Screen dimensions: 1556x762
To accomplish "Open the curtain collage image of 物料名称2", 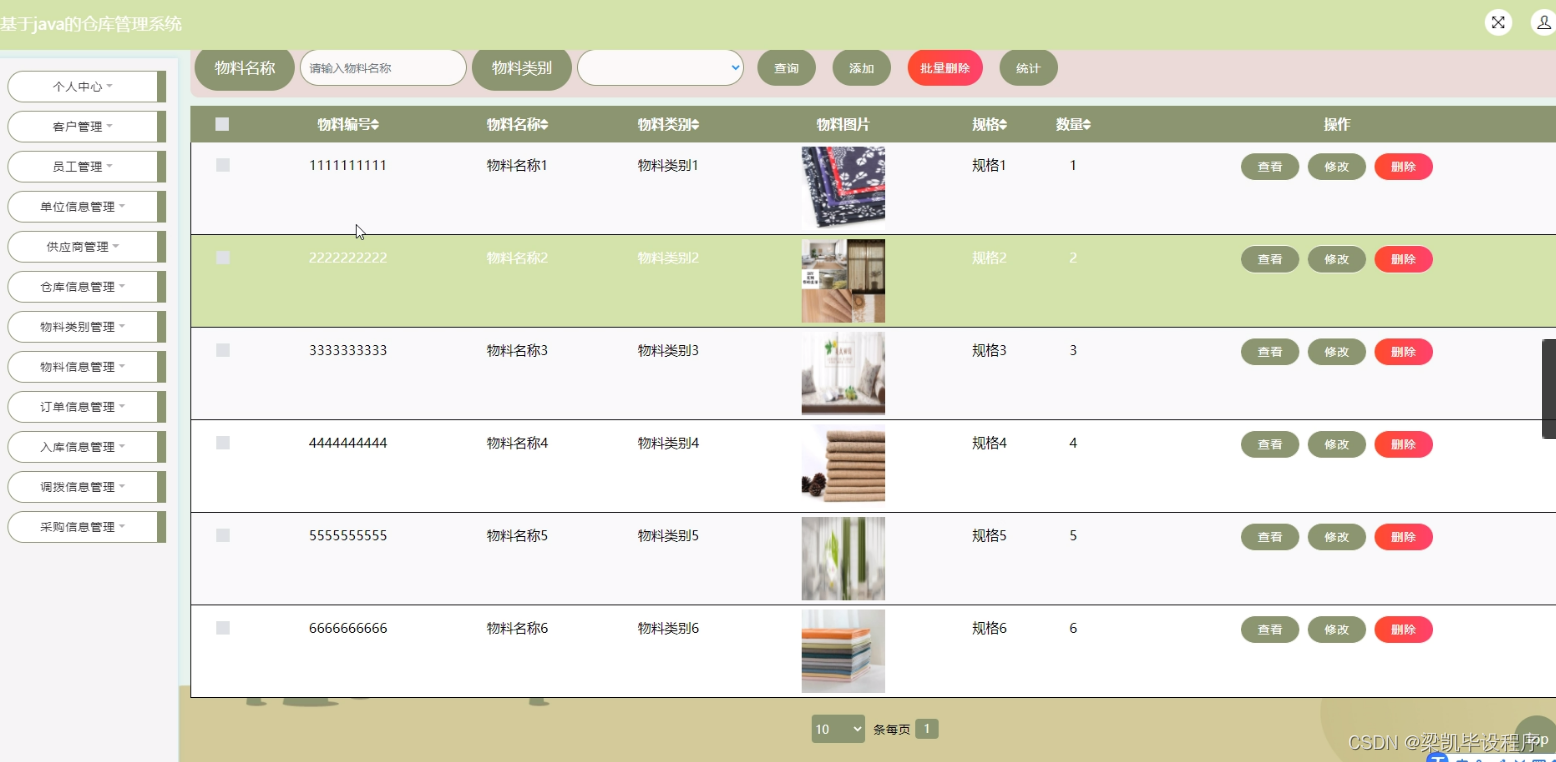I will point(843,281).
